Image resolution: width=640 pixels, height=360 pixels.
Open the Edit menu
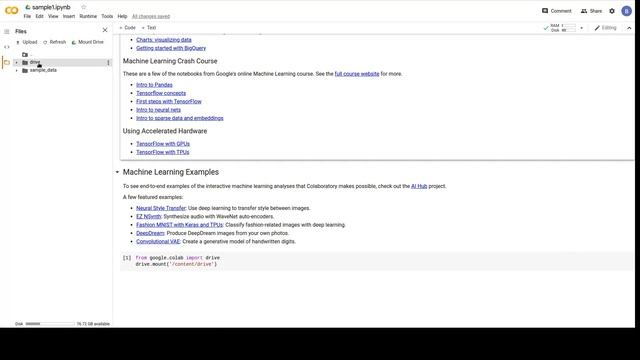pos(39,16)
